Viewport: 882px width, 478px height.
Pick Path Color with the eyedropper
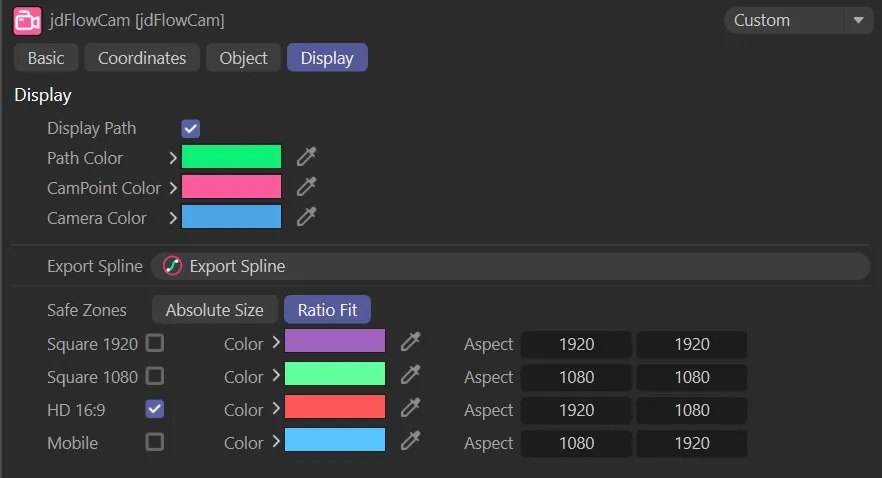(307, 156)
